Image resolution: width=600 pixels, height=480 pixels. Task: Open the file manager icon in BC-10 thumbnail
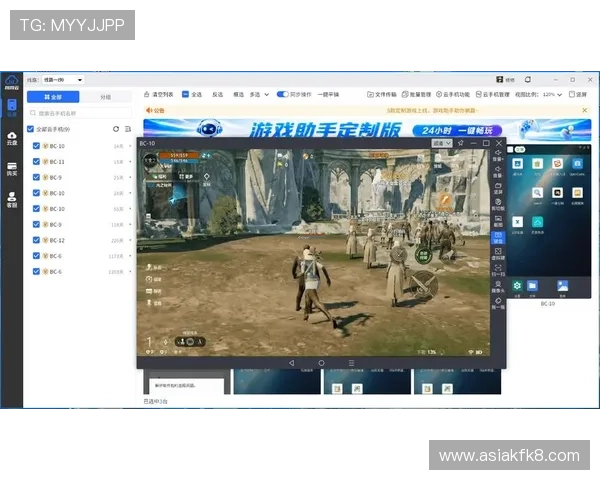(532, 286)
